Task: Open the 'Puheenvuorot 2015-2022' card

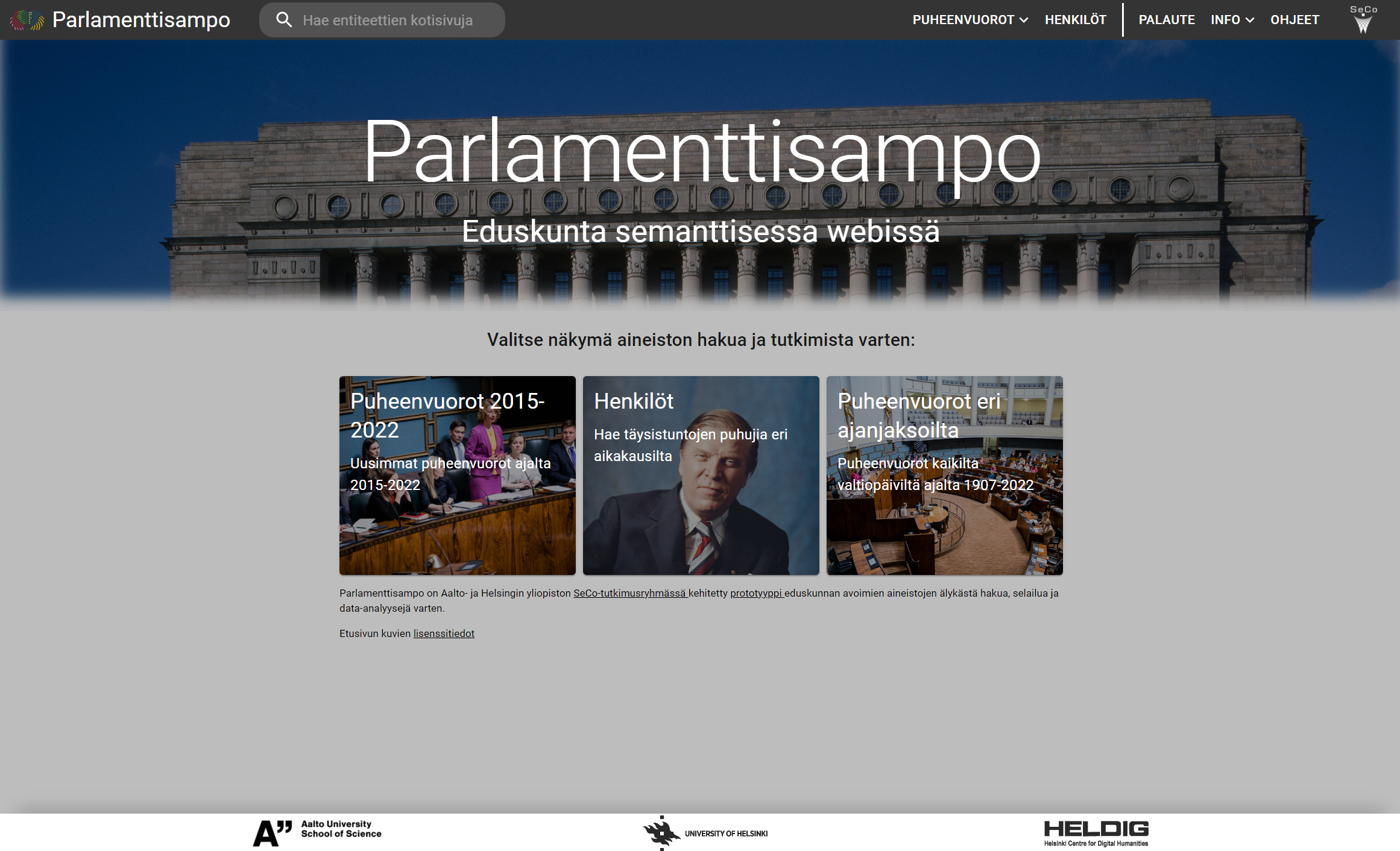Action: 458,476
